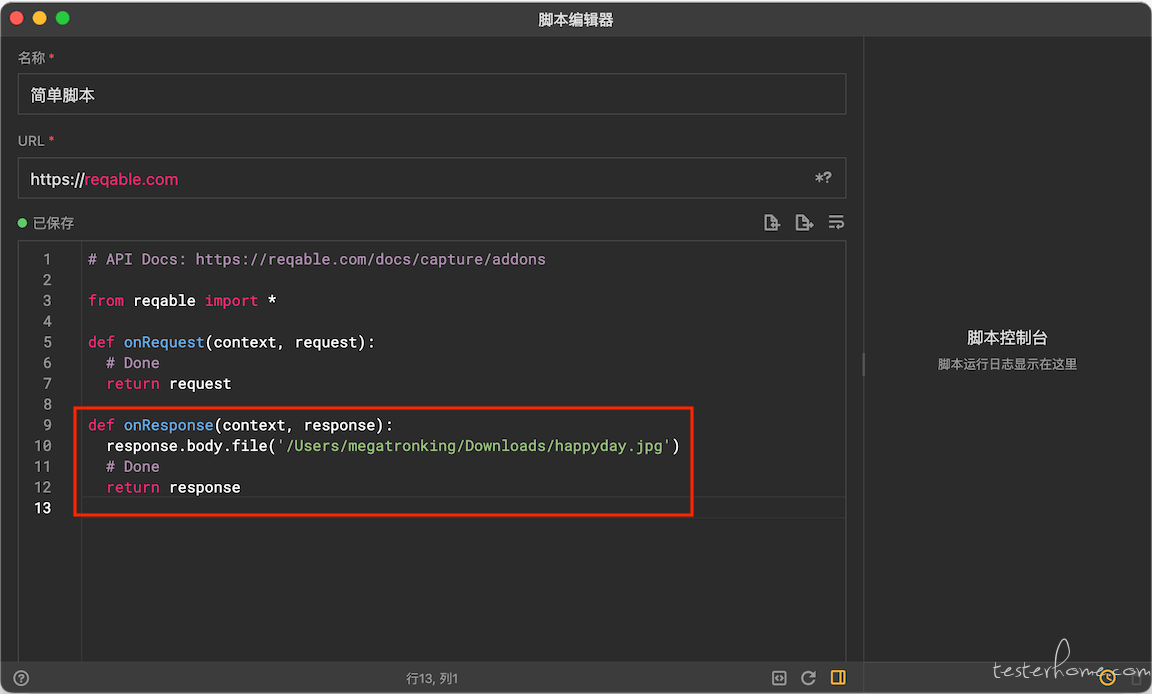Click line number 13 in the gutter
1152x694 pixels.
tap(43, 507)
